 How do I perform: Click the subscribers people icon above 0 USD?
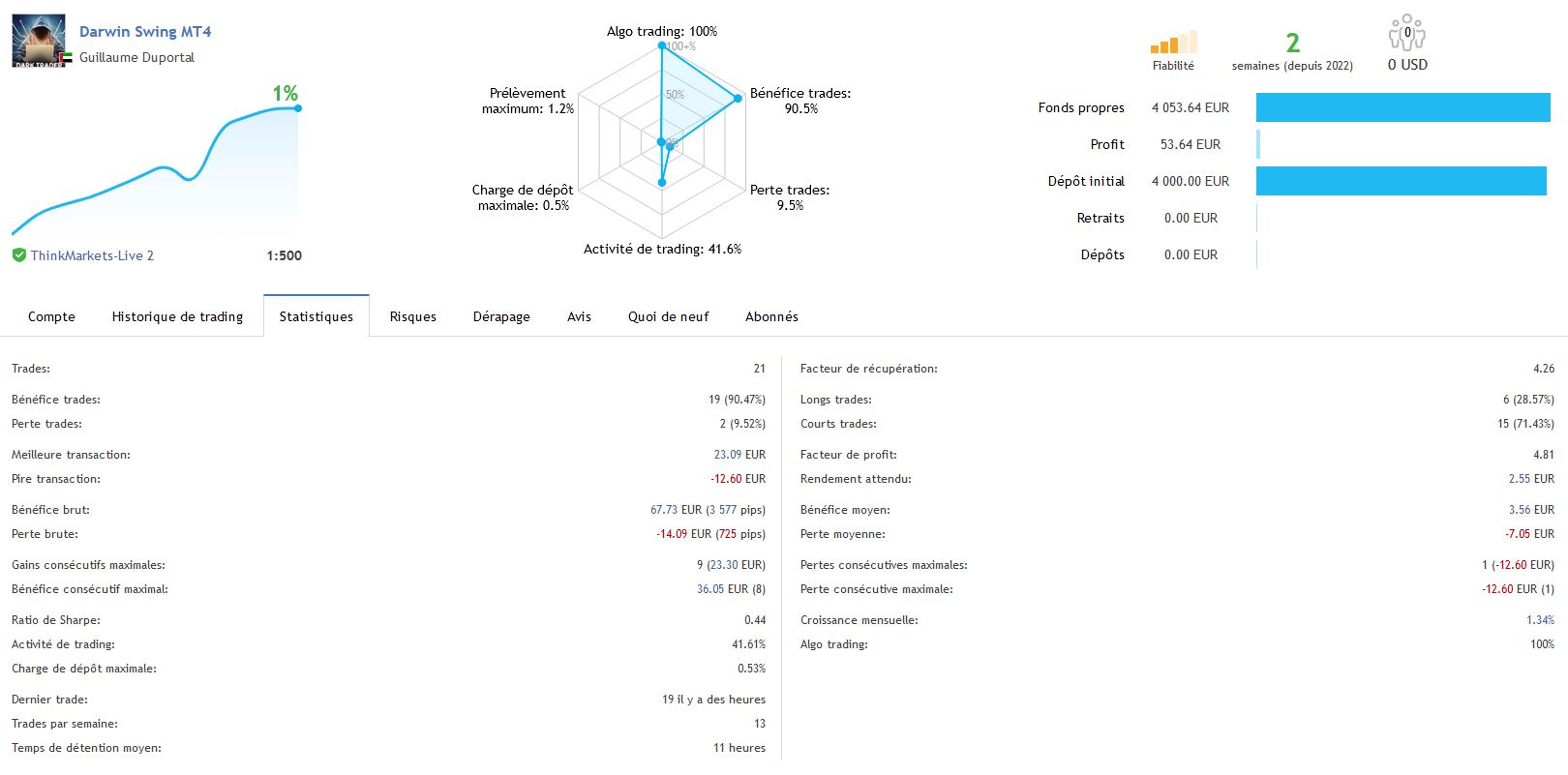click(x=1406, y=33)
